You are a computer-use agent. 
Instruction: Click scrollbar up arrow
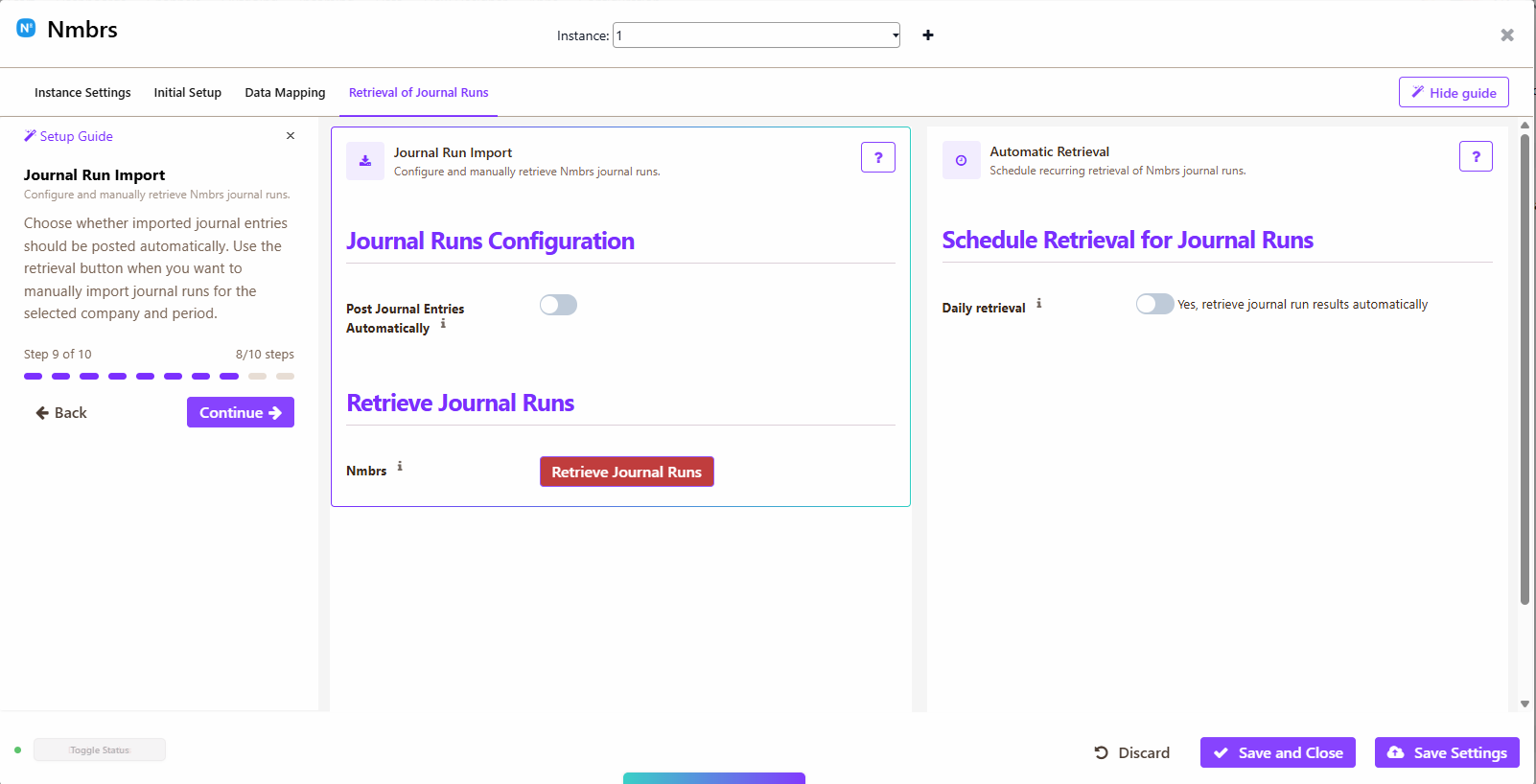point(1524,126)
